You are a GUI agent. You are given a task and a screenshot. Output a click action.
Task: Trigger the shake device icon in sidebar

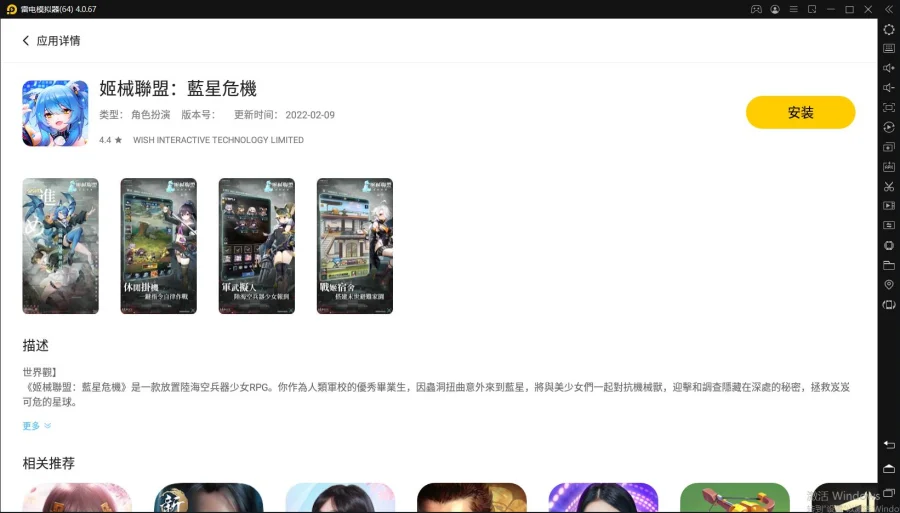tap(889, 305)
